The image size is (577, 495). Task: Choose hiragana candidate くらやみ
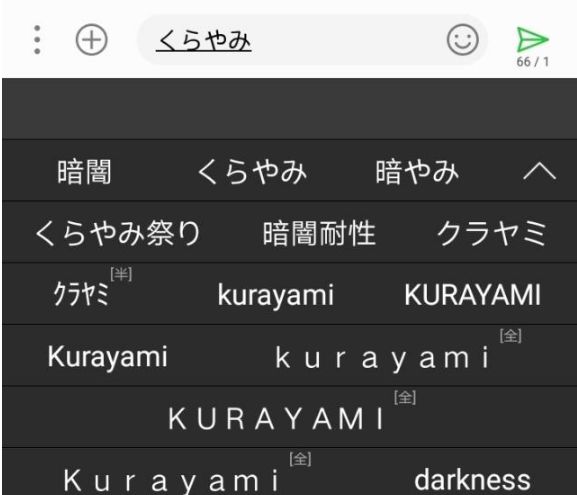coord(252,172)
